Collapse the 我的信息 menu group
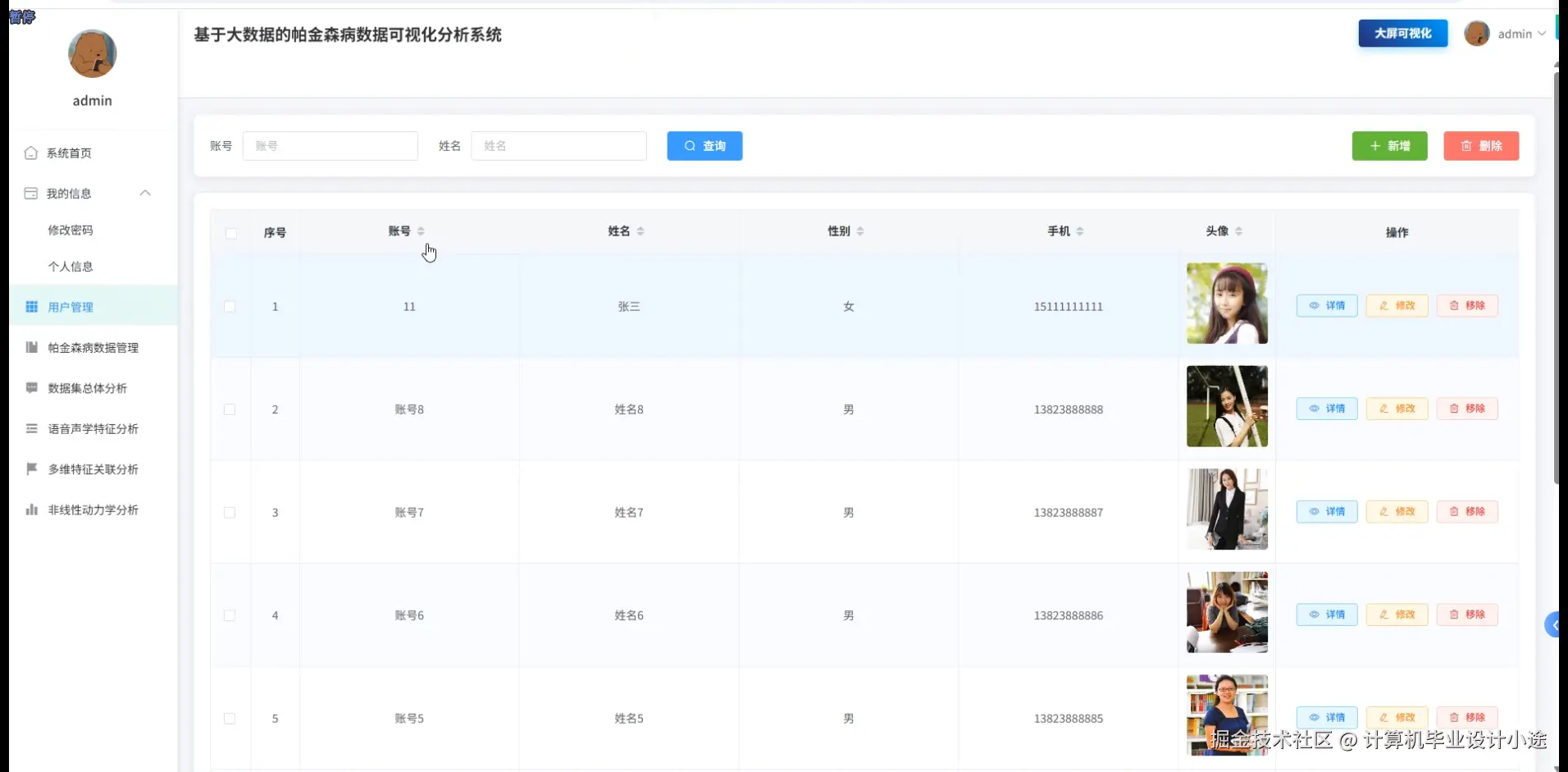The image size is (1568, 772). (145, 193)
